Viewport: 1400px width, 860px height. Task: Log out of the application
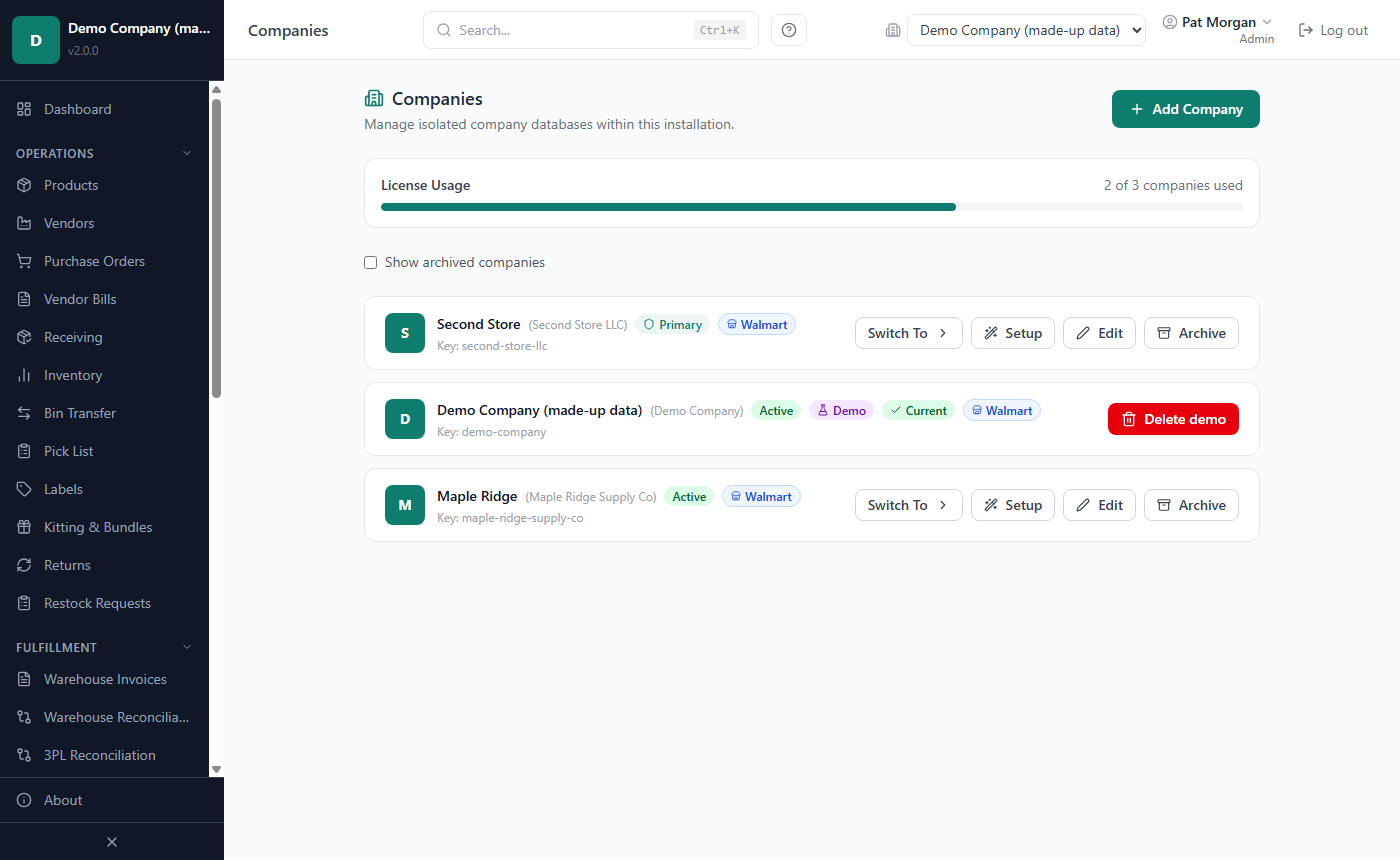(1333, 30)
